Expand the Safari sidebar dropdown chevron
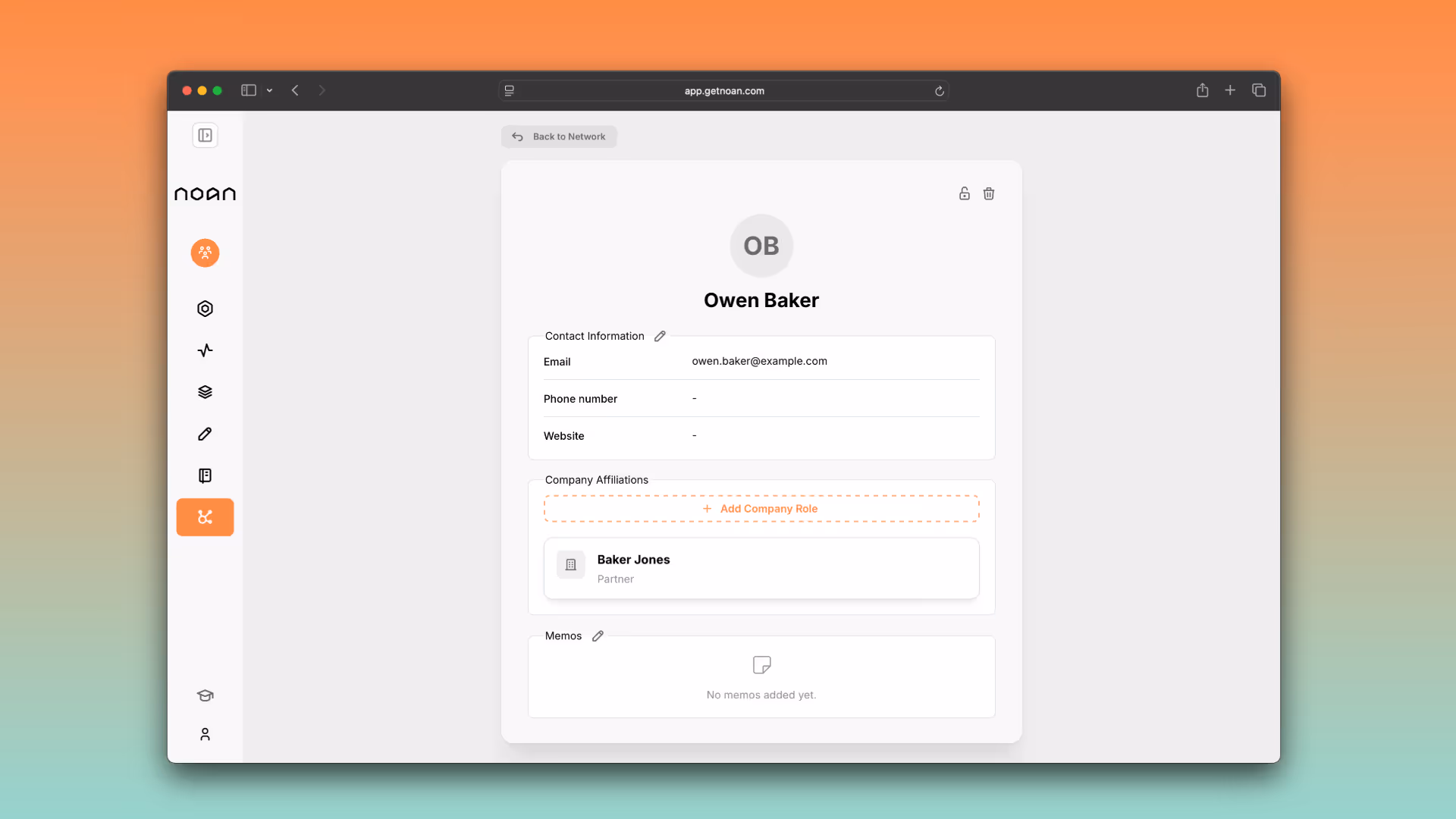The width and height of the screenshot is (1456, 819). (x=269, y=90)
